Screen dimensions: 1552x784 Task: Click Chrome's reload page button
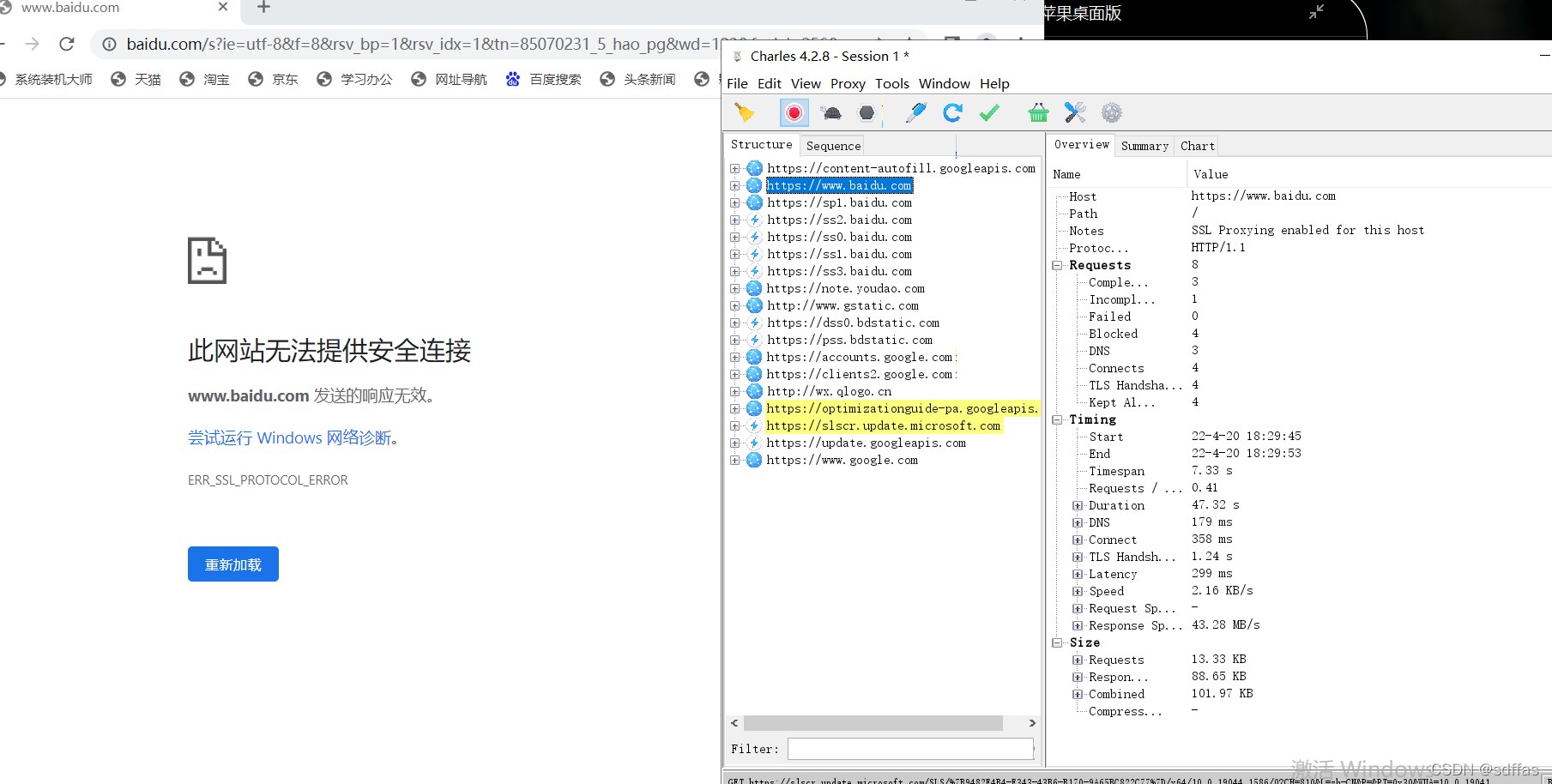67,44
